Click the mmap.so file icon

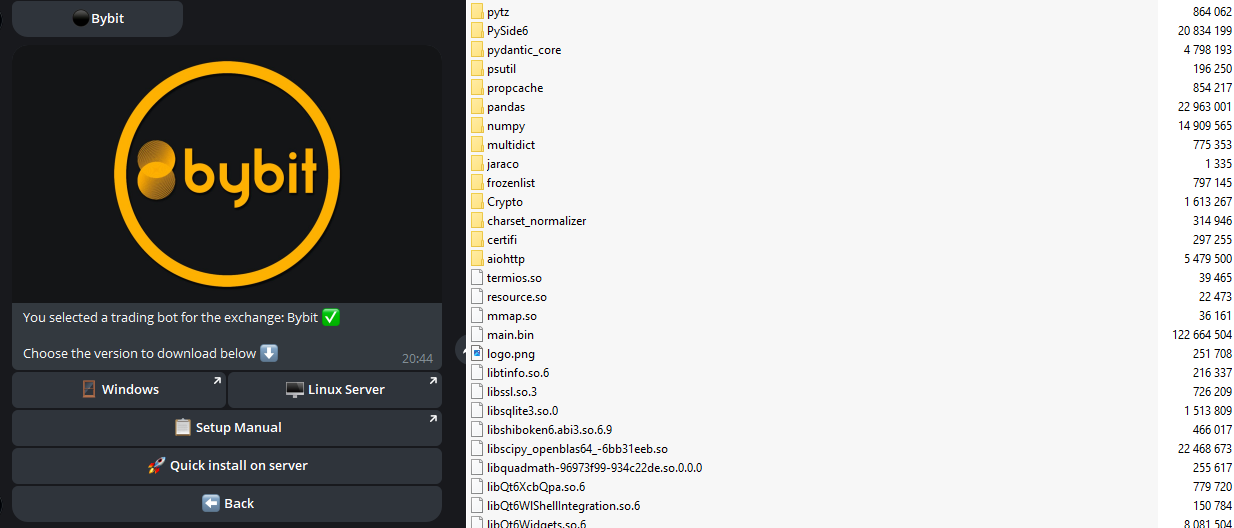(x=477, y=316)
